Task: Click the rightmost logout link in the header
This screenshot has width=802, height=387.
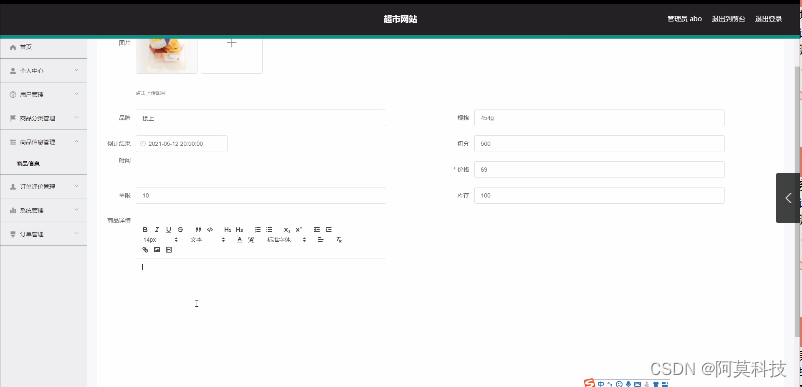Action: (769, 19)
